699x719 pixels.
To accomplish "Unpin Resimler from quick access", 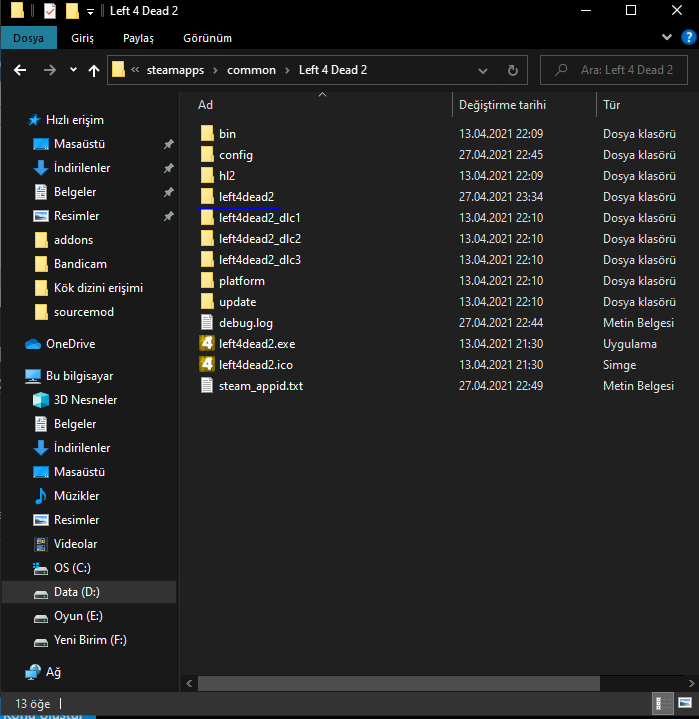I will [168, 216].
